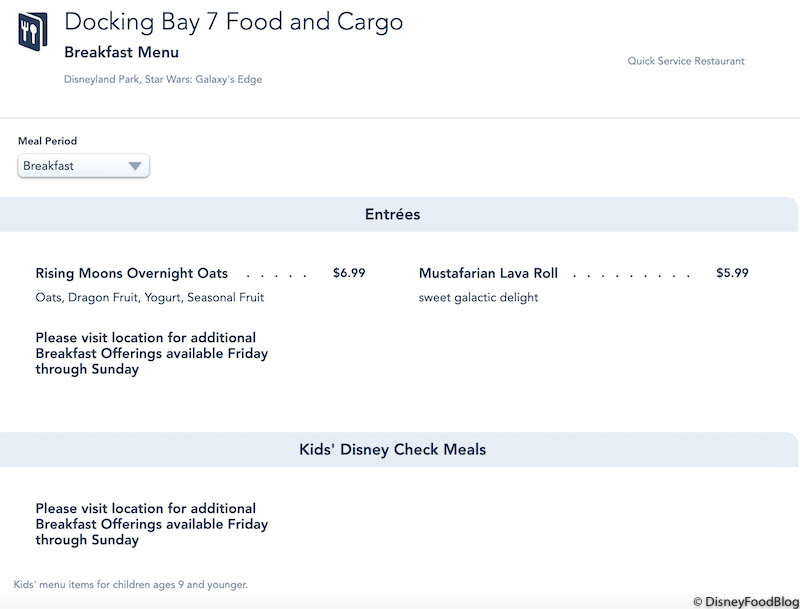Open the Meal Period Breakfast dropdown
This screenshot has width=800, height=609.
[83, 166]
